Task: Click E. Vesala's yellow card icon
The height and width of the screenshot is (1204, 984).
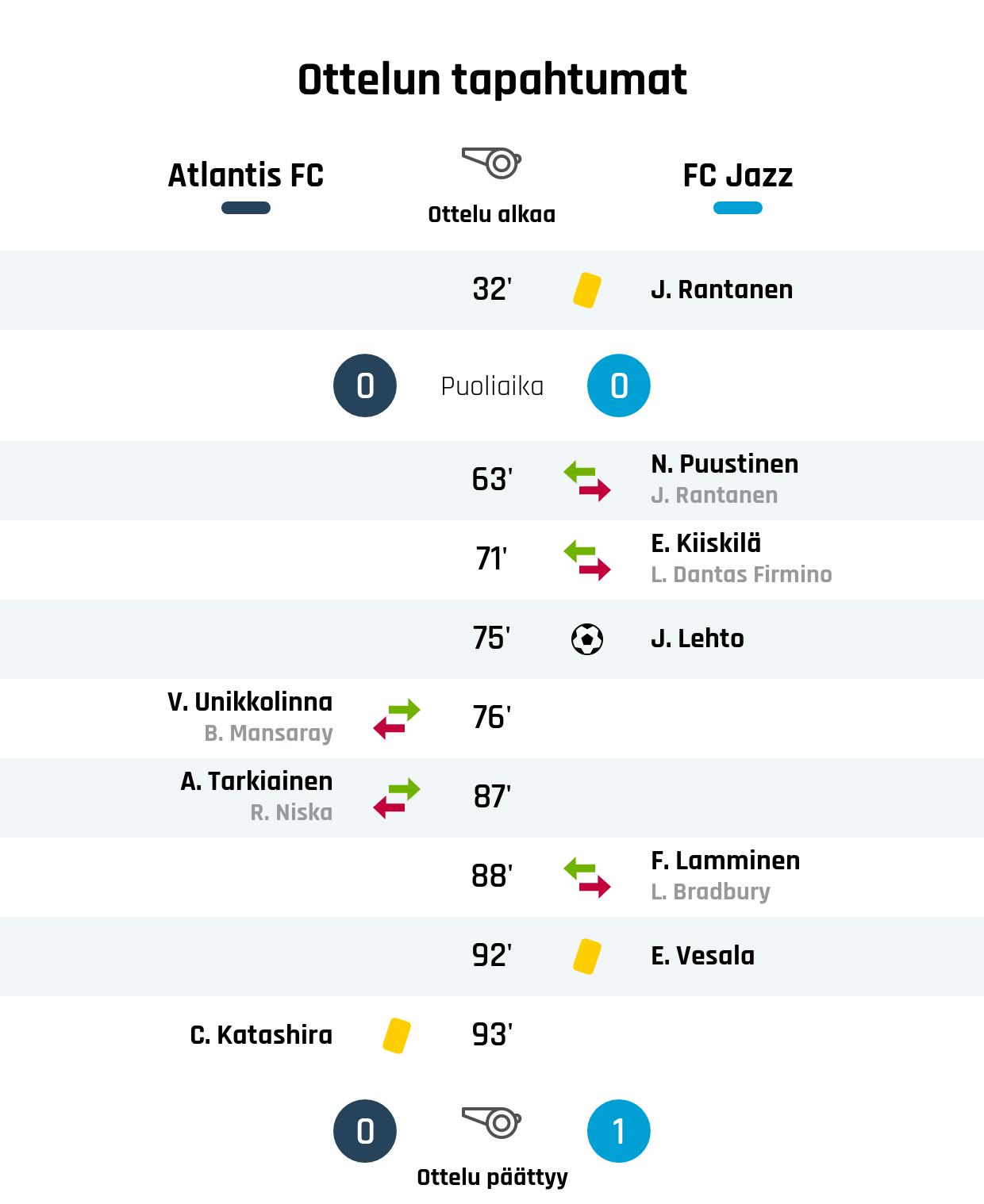Action: [x=587, y=956]
